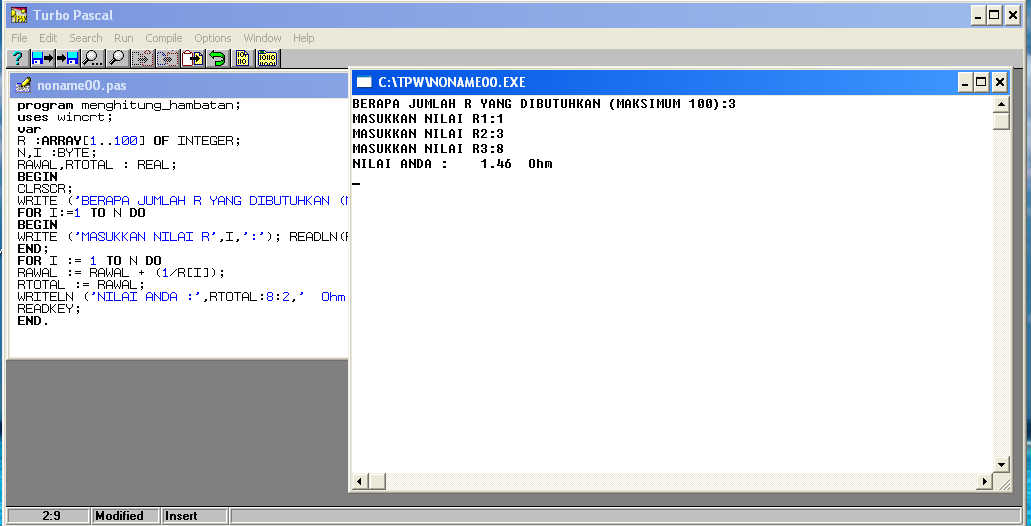The height and width of the screenshot is (526, 1031).
Task: Click the Search Again magnifier icon
Action: click(x=117, y=59)
